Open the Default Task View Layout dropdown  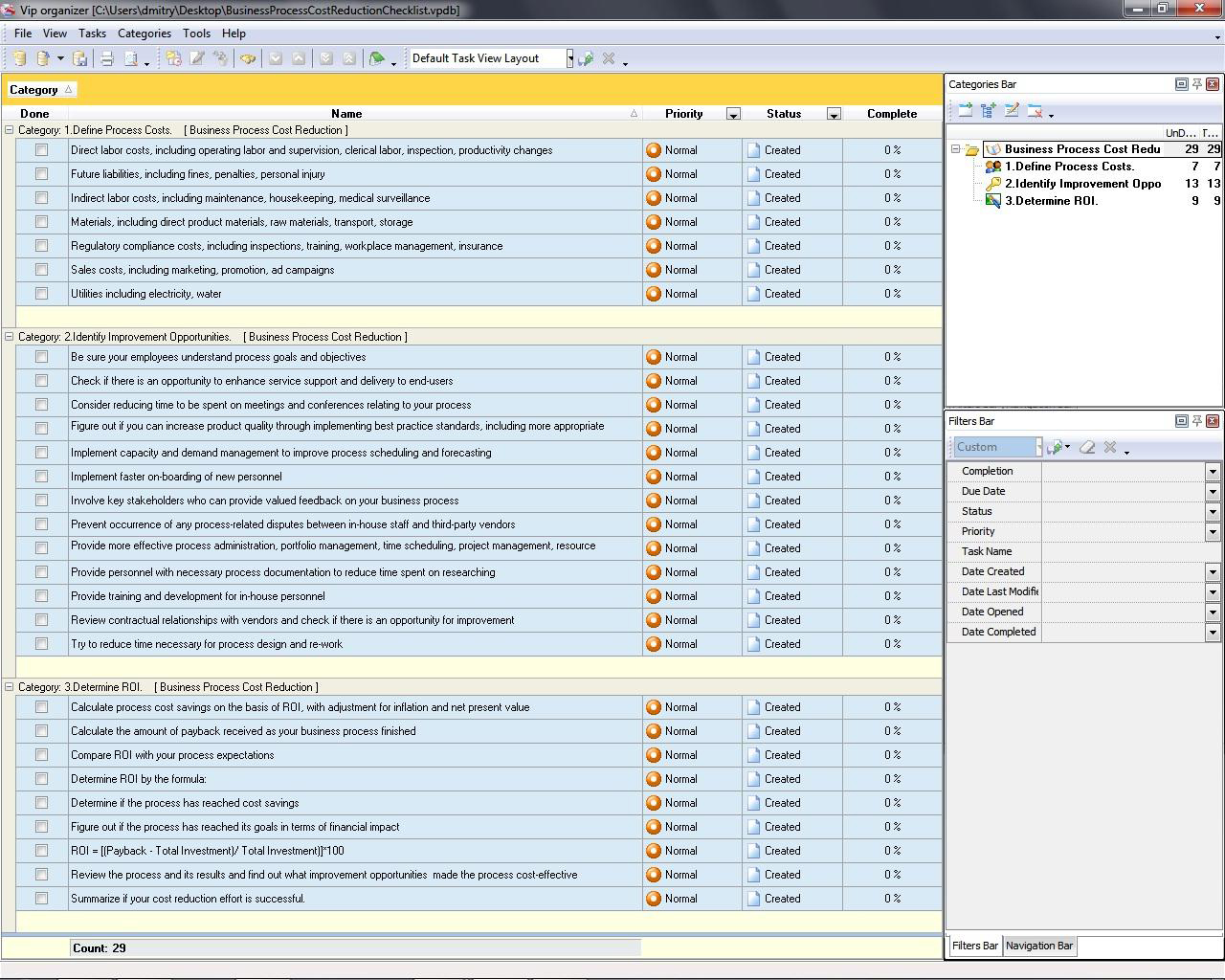[569, 58]
